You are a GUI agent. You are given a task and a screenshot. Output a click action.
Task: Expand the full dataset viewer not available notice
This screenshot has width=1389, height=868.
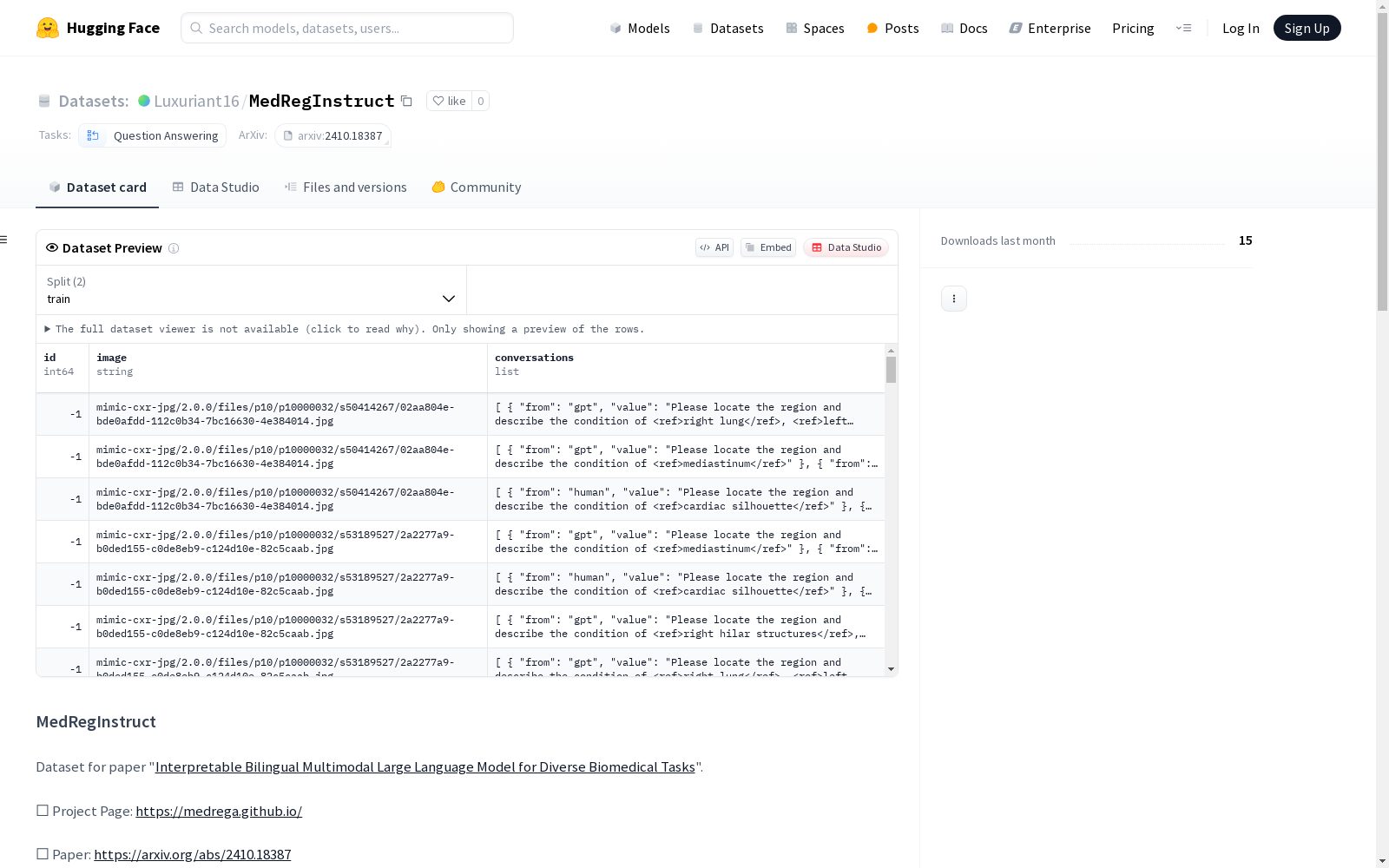click(x=345, y=329)
